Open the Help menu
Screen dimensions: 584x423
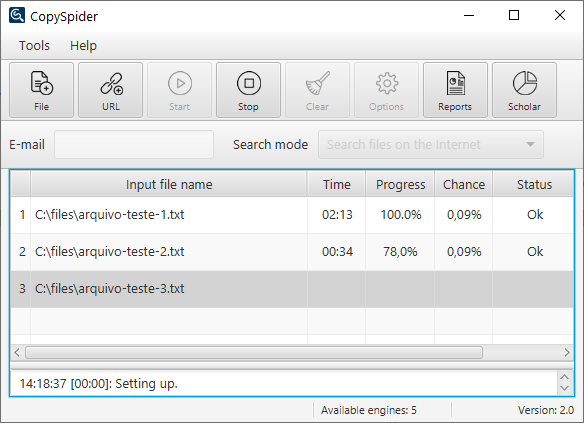(83, 45)
